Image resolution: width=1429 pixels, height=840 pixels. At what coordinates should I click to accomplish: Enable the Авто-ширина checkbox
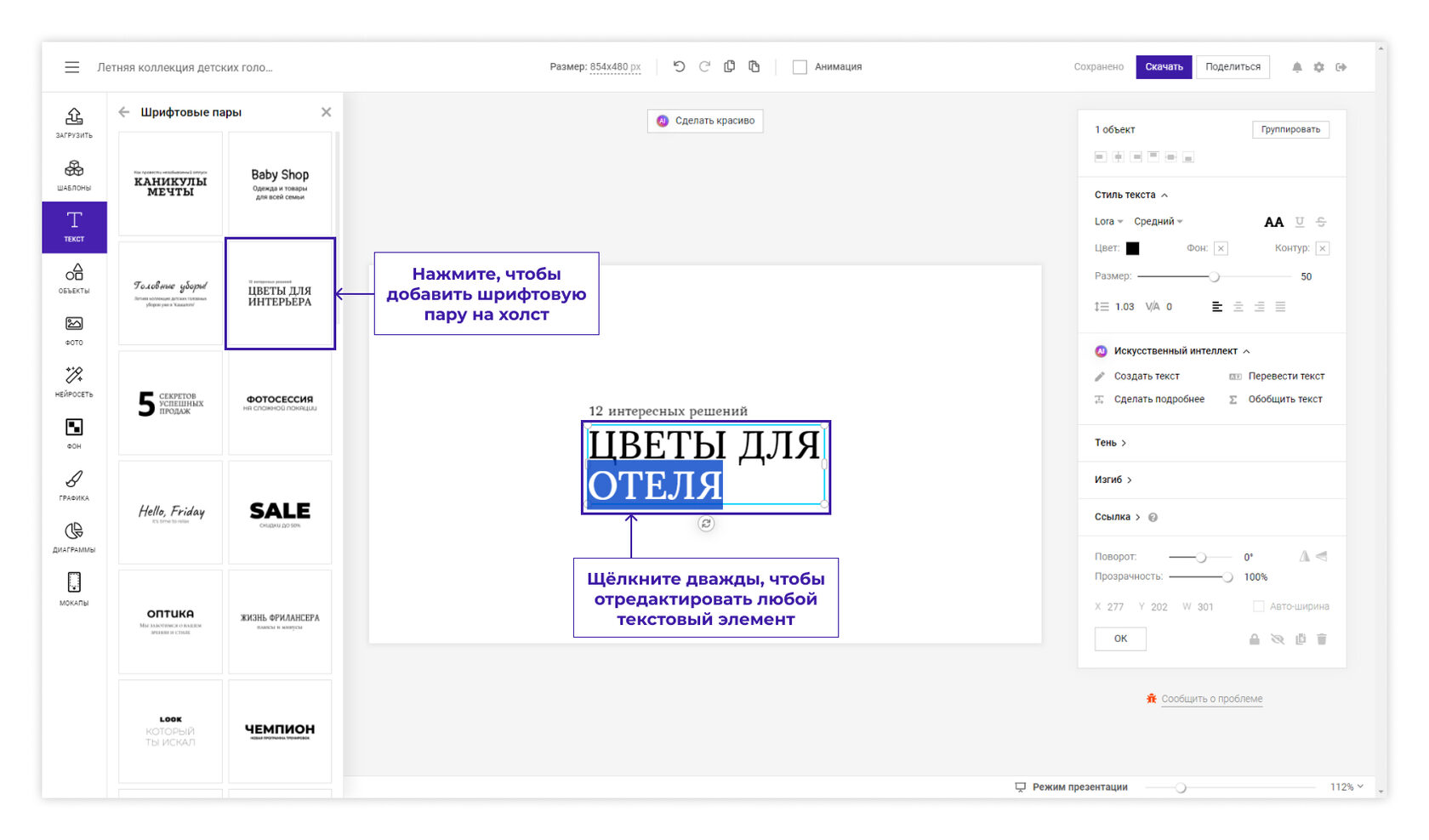click(x=1259, y=606)
